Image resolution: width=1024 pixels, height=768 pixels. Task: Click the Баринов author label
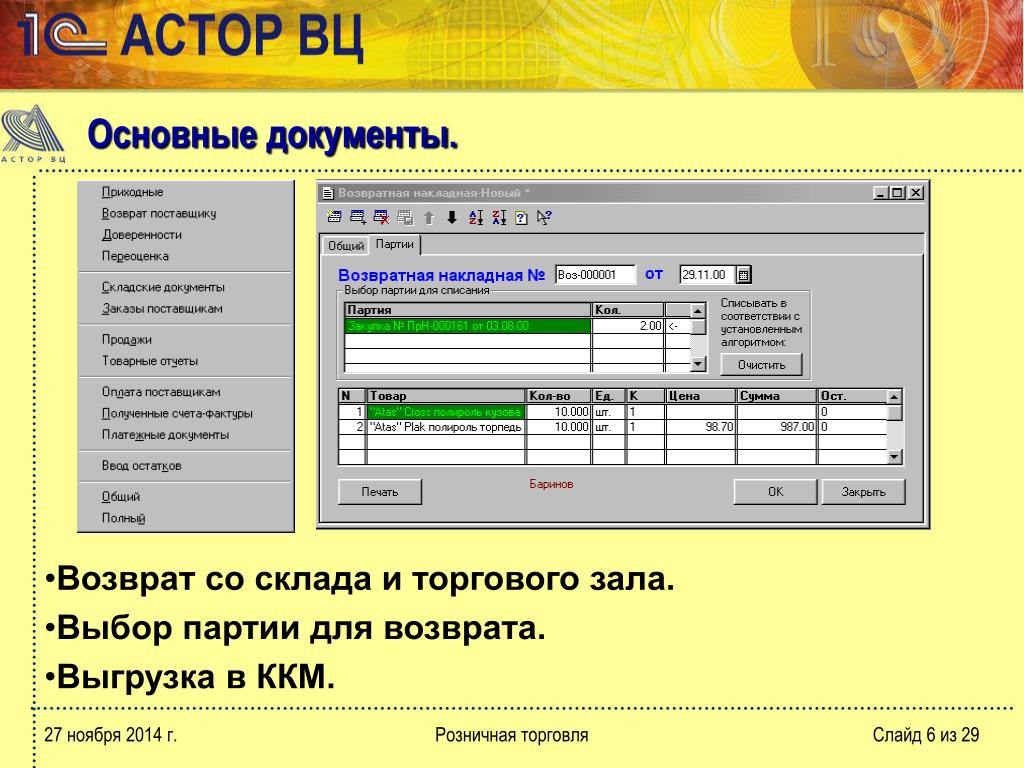click(x=551, y=485)
